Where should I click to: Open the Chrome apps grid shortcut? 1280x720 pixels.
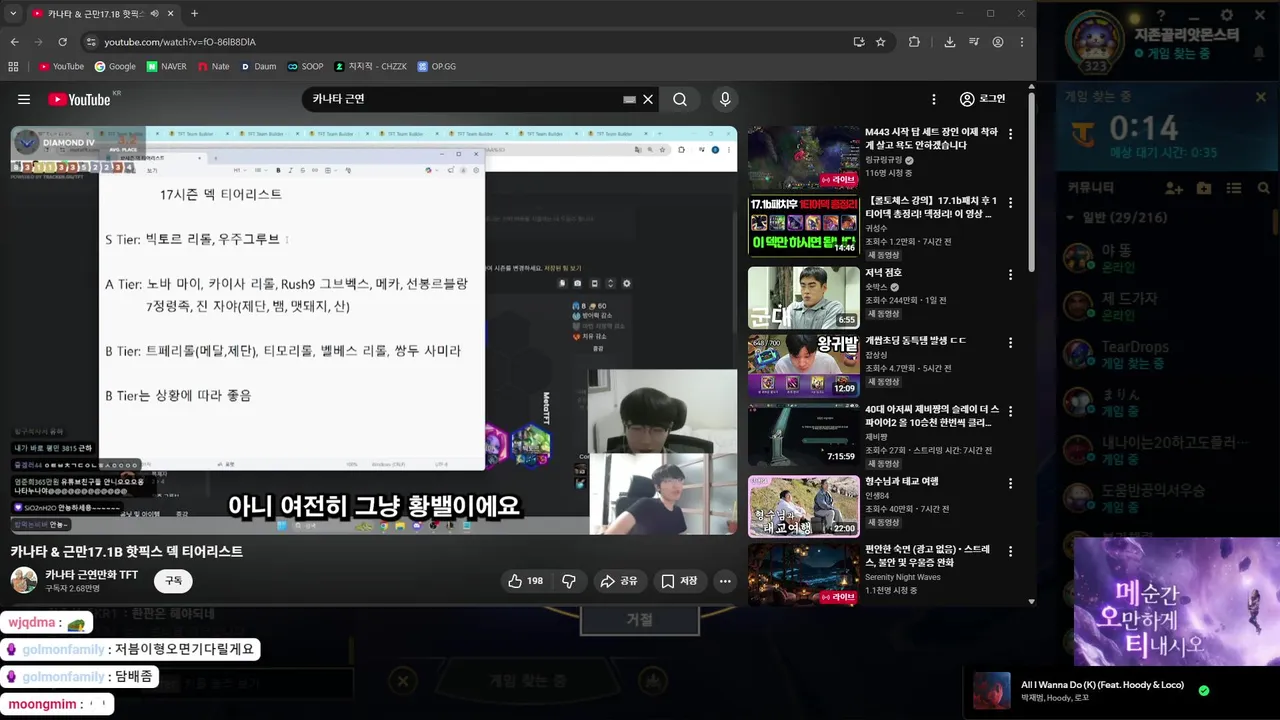click(14, 66)
